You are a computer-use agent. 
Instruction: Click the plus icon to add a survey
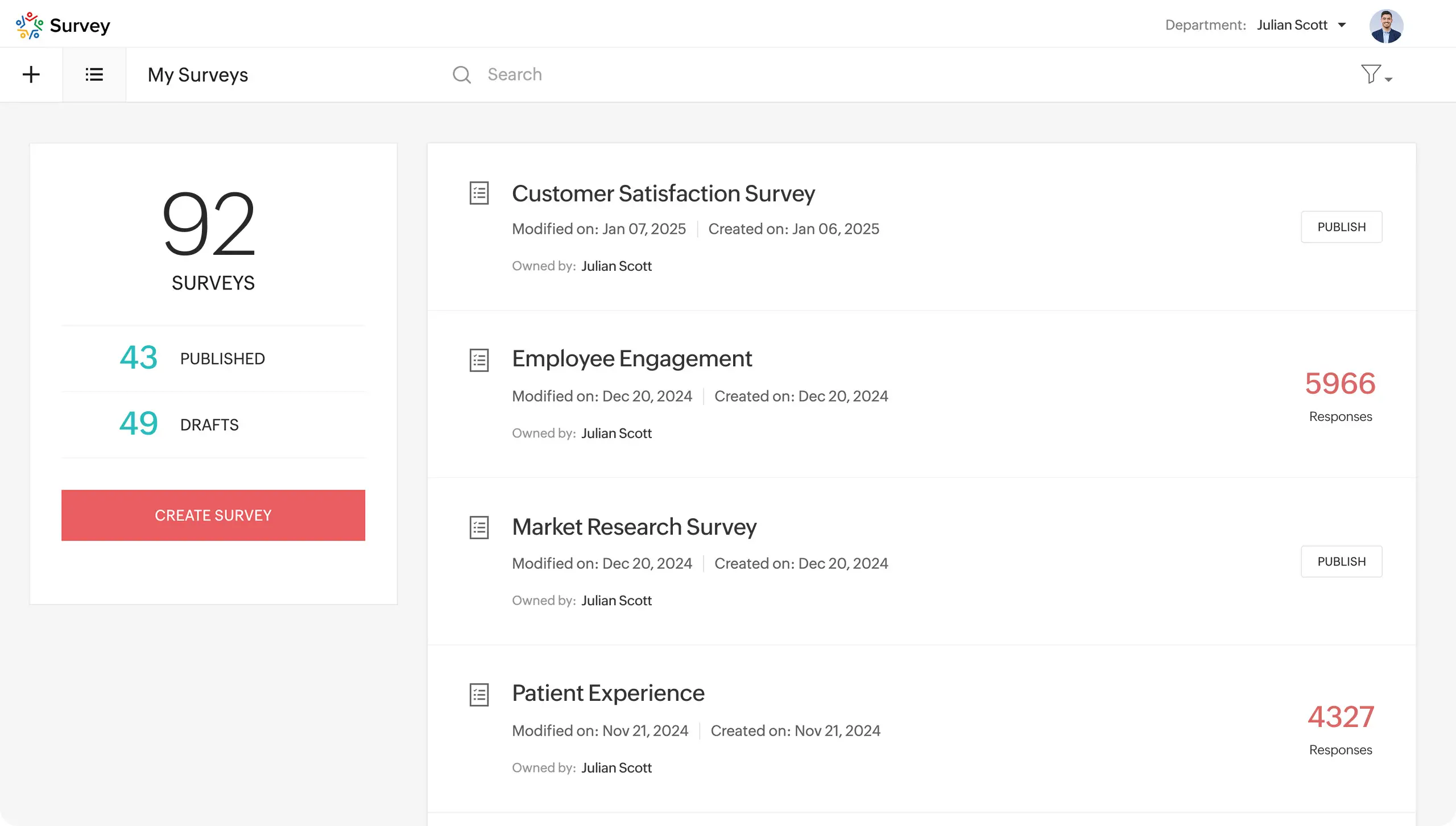pyautogui.click(x=31, y=74)
